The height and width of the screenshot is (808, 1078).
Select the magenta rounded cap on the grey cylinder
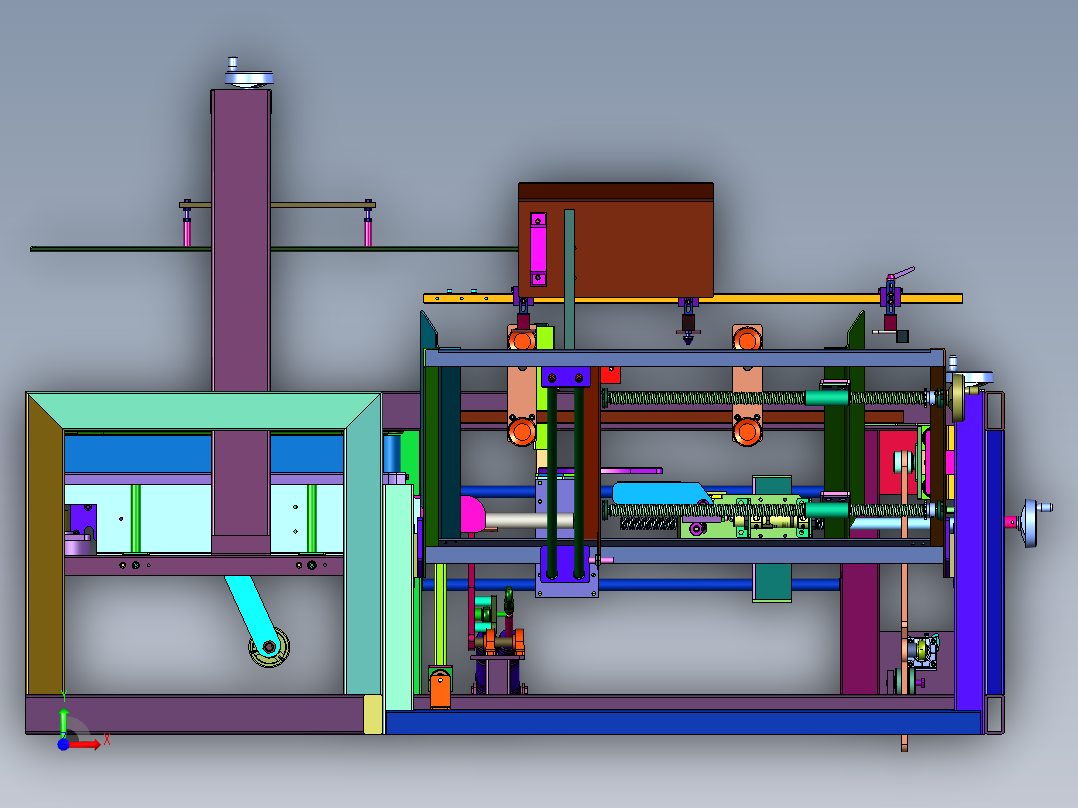pos(472,514)
